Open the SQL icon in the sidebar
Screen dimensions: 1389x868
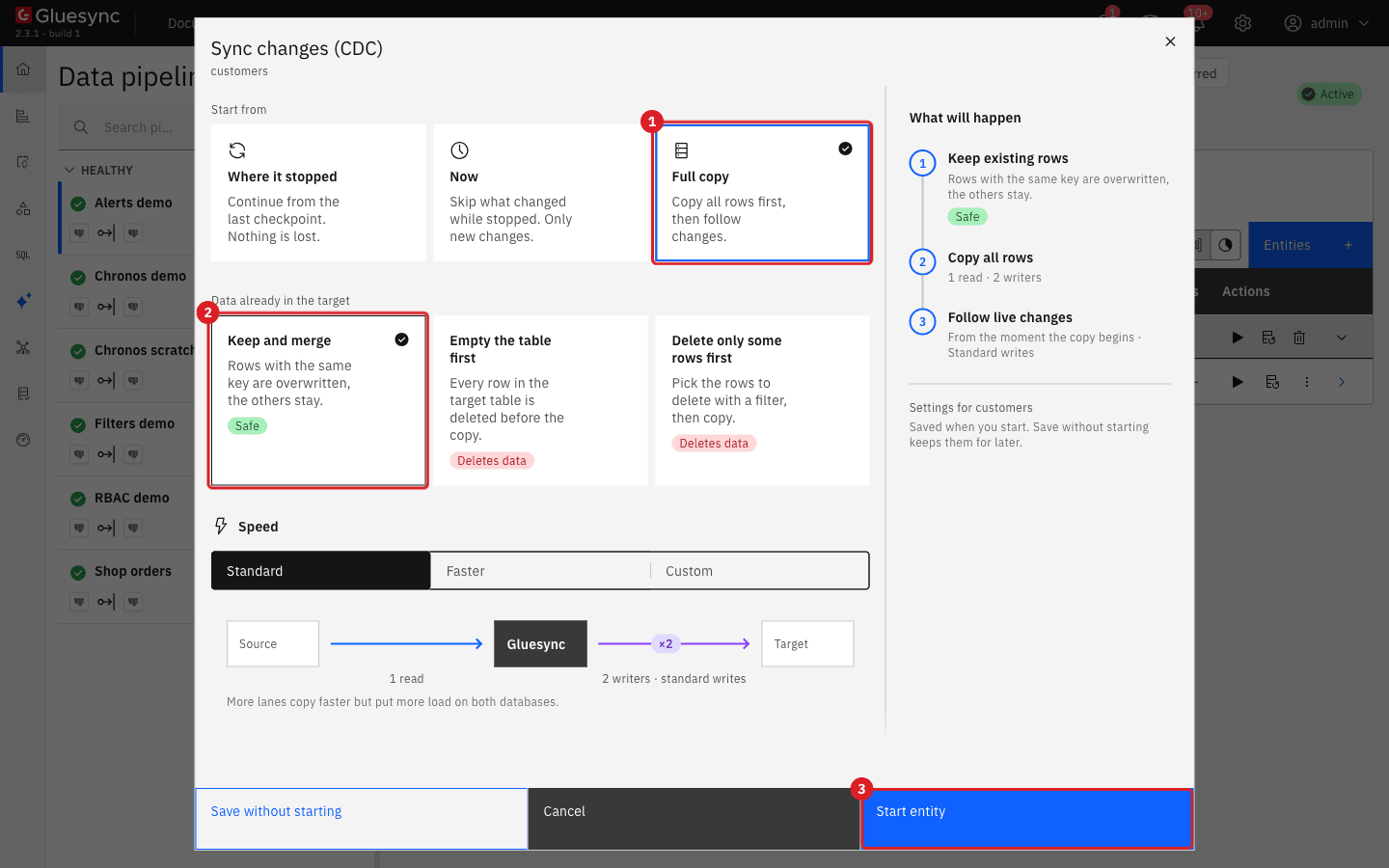(x=23, y=255)
